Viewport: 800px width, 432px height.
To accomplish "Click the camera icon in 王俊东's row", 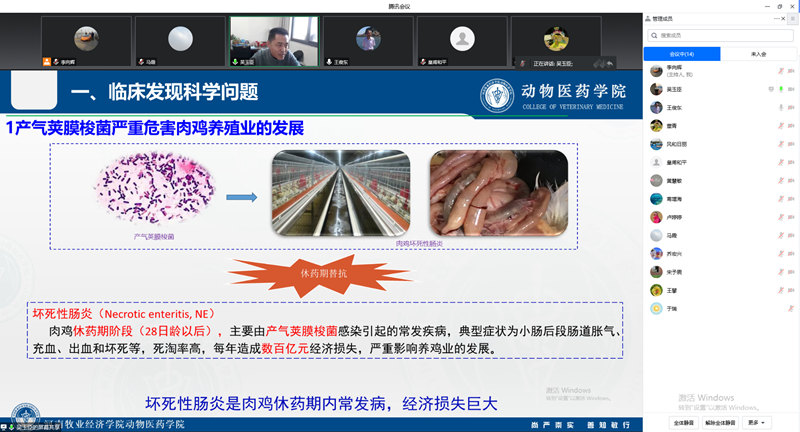I will pos(791,107).
